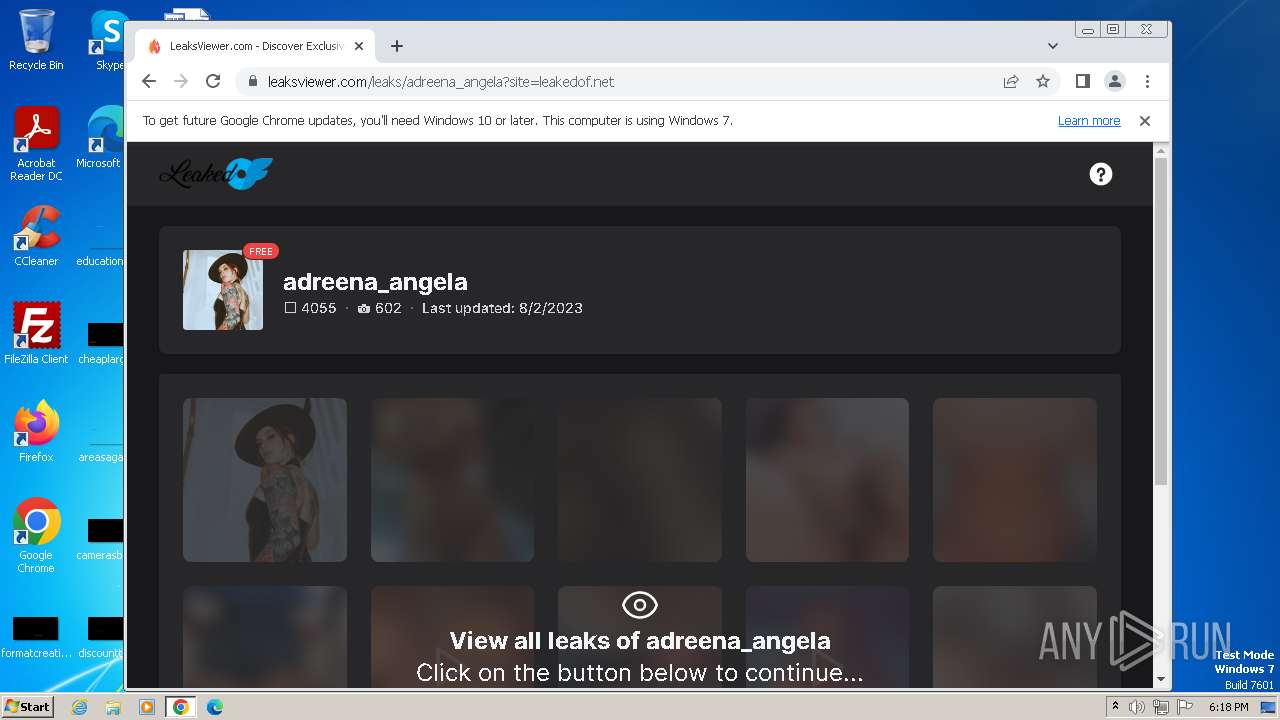1280x720 pixels.
Task: Click the browser forward arrow
Action: pyautogui.click(x=181, y=81)
